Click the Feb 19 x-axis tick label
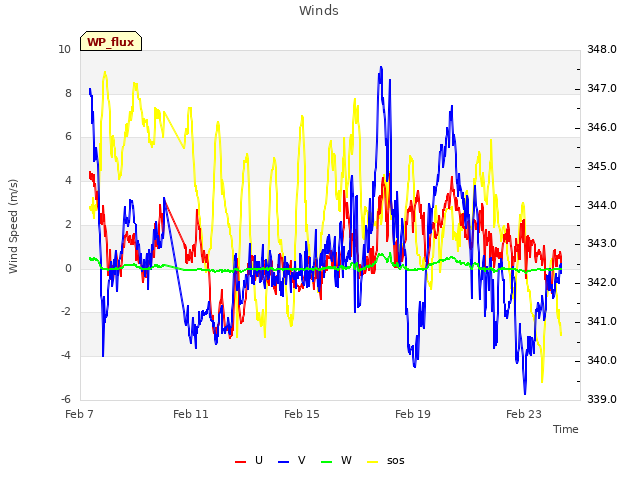The width and height of the screenshot is (640, 480). pos(413,414)
